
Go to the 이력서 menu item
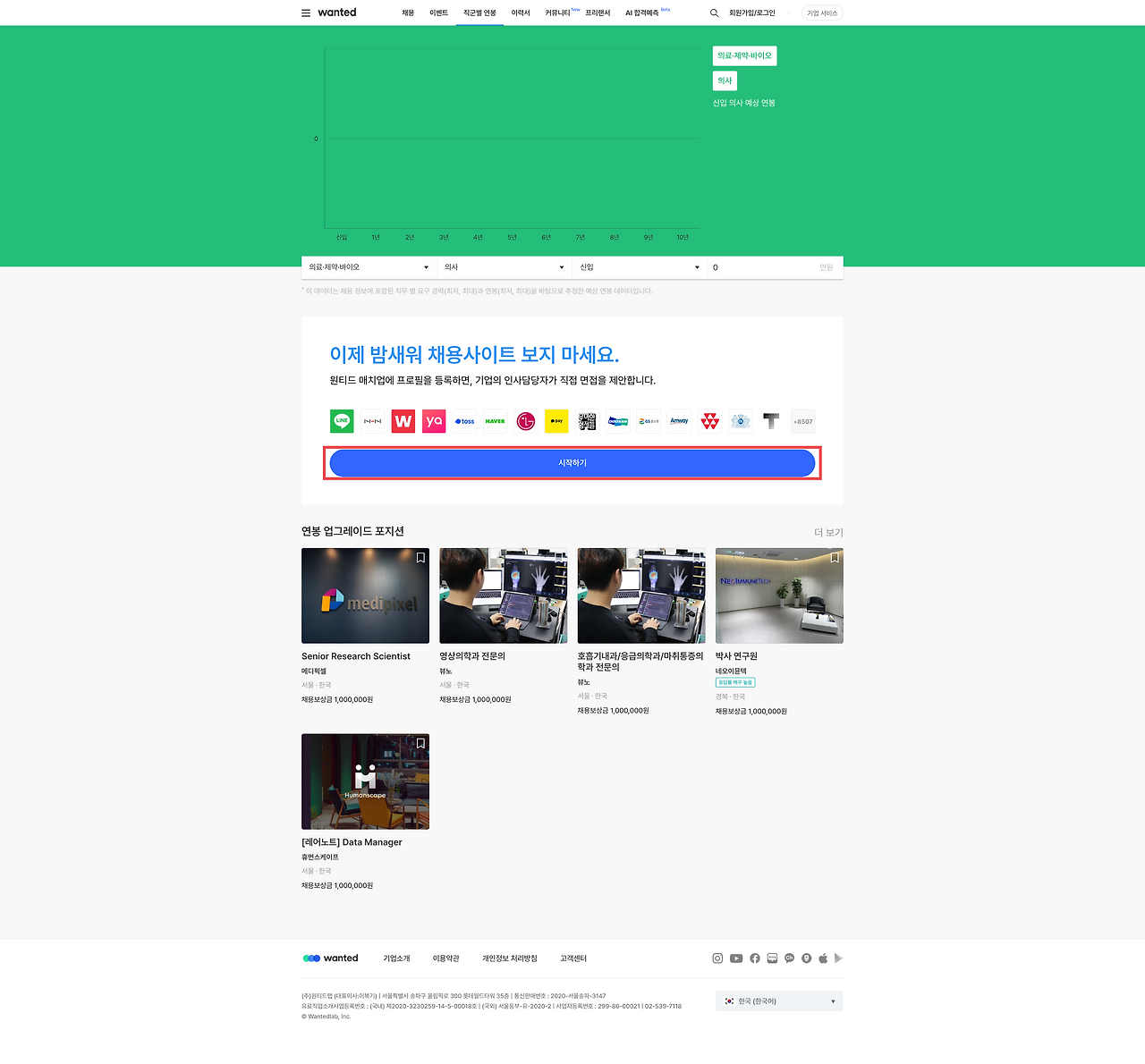(x=521, y=13)
